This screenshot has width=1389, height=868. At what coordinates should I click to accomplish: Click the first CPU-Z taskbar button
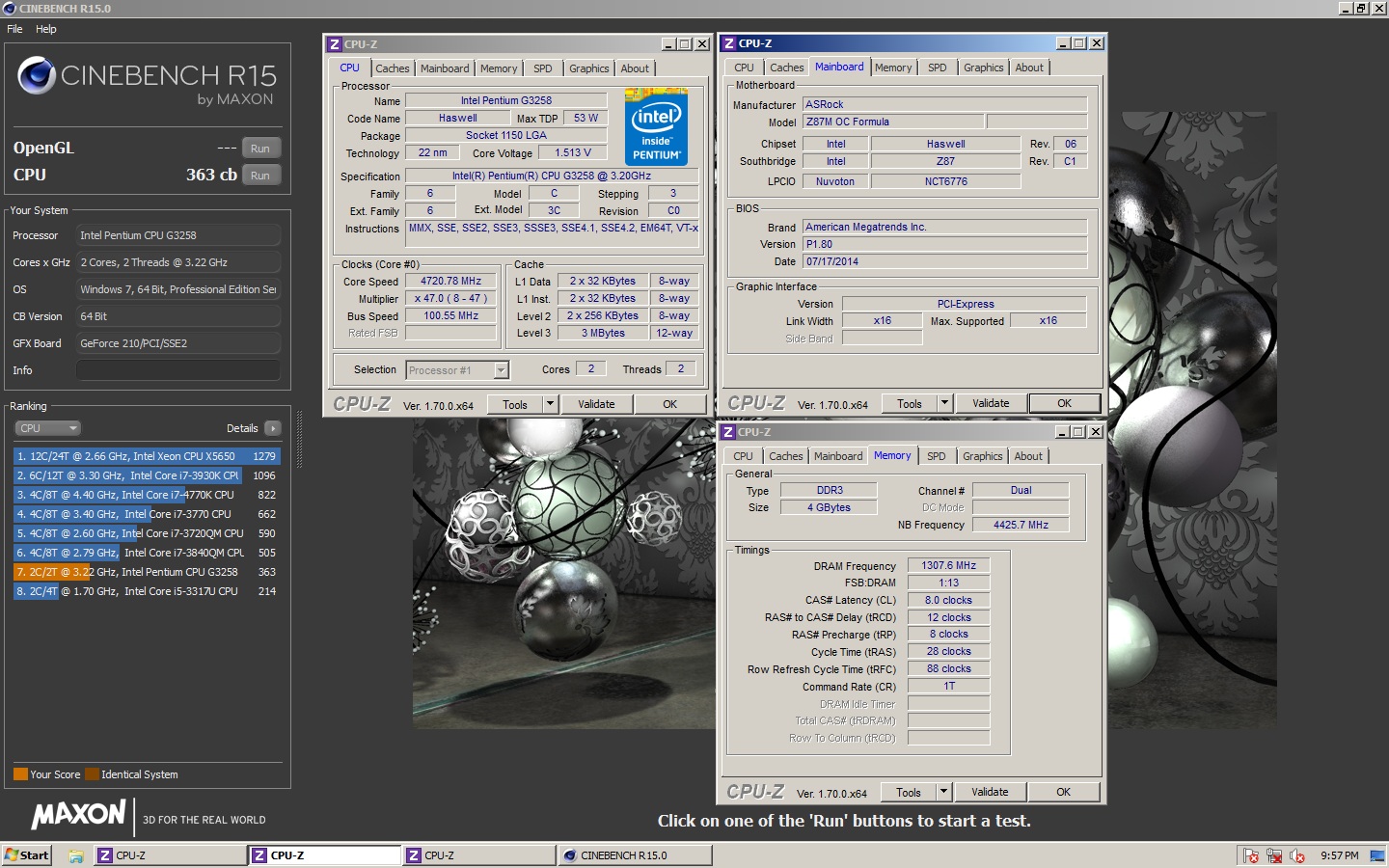pyautogui.click(x=171, y=855)
